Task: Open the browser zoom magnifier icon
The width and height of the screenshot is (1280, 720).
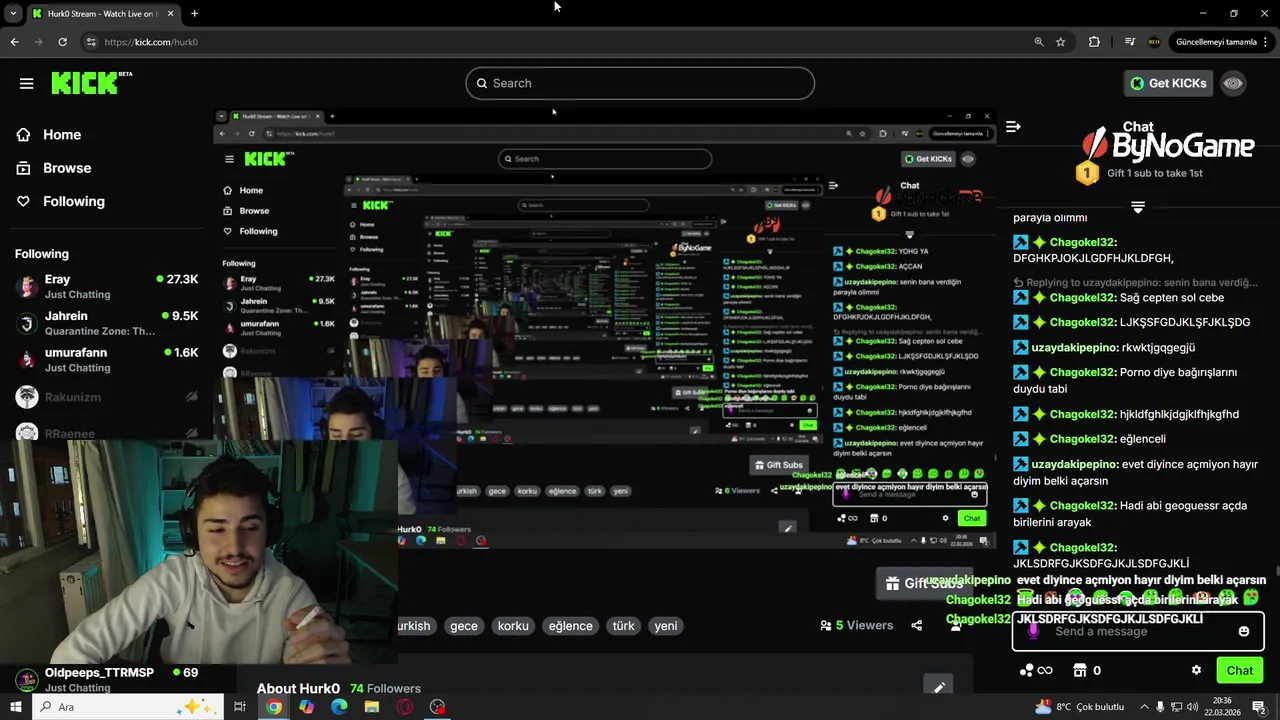Action: [1039, 42]
